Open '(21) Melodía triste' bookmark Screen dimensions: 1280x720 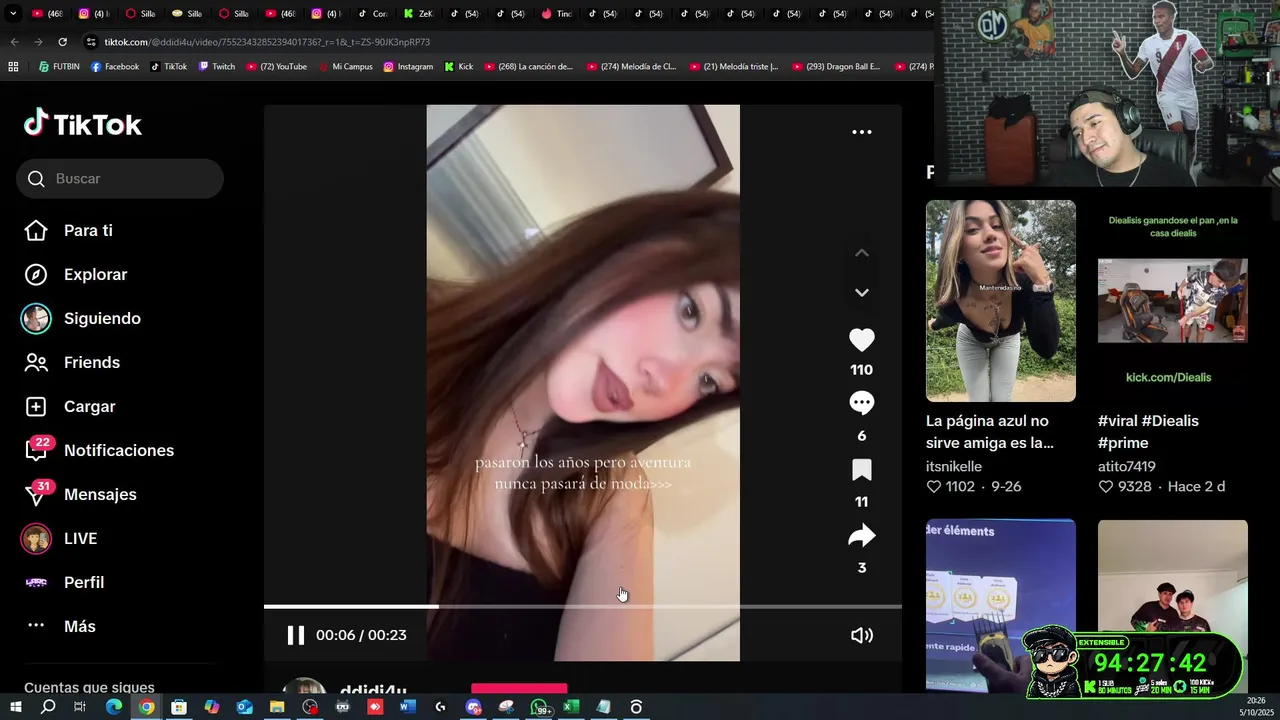tap(734, 67)
